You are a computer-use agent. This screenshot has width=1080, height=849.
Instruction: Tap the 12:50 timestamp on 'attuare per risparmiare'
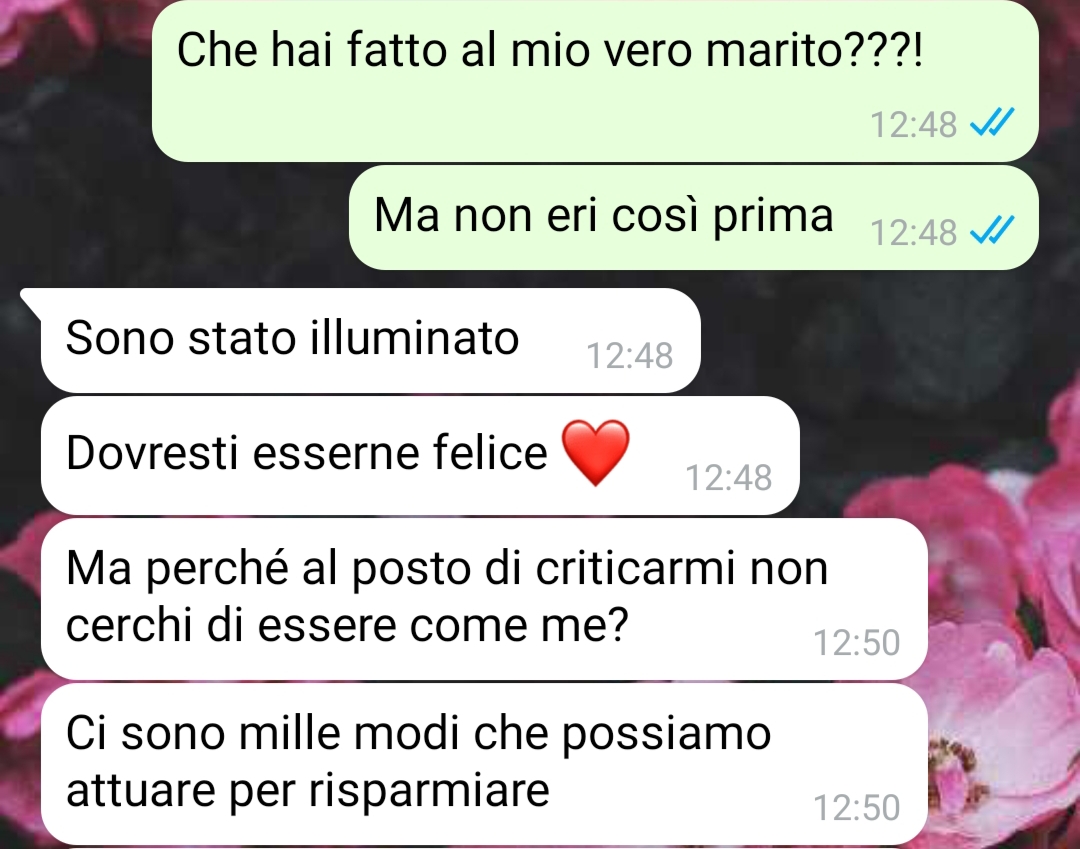tap(857, 808)
